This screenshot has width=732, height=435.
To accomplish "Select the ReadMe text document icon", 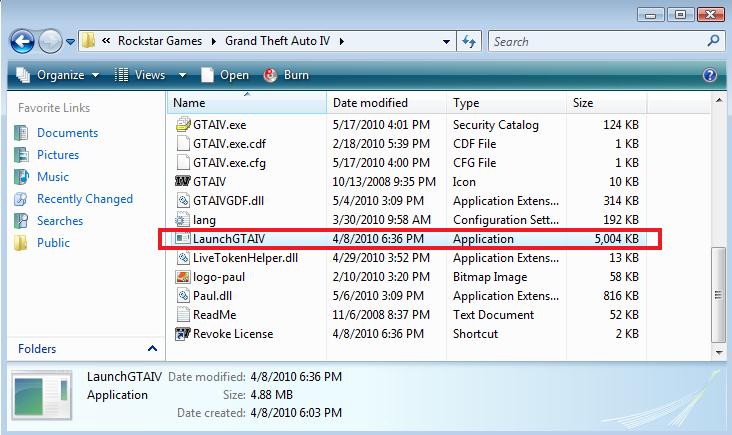I will pyautogui.click(x=183, y=315).
